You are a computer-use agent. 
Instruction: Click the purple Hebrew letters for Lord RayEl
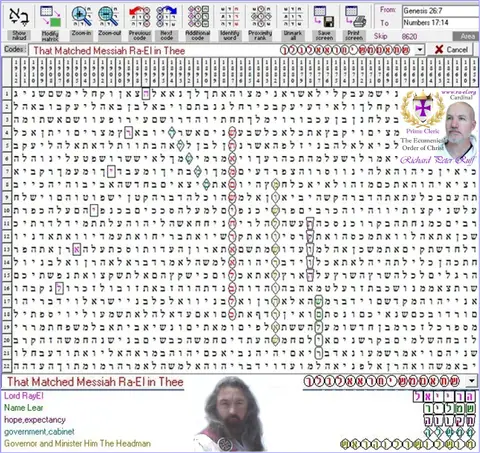coord(444,396)
